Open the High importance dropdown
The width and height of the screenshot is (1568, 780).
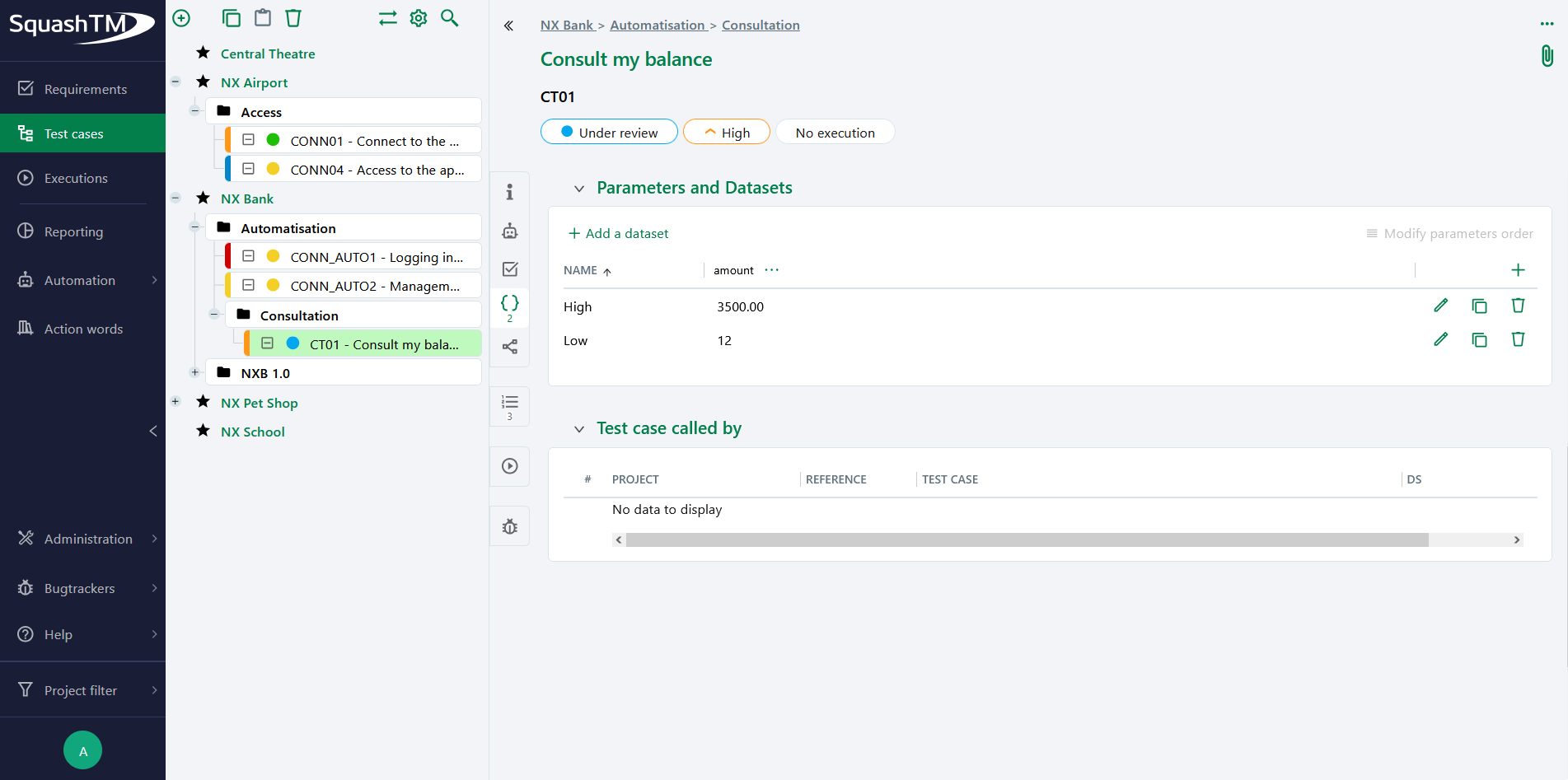click(727, 132)
